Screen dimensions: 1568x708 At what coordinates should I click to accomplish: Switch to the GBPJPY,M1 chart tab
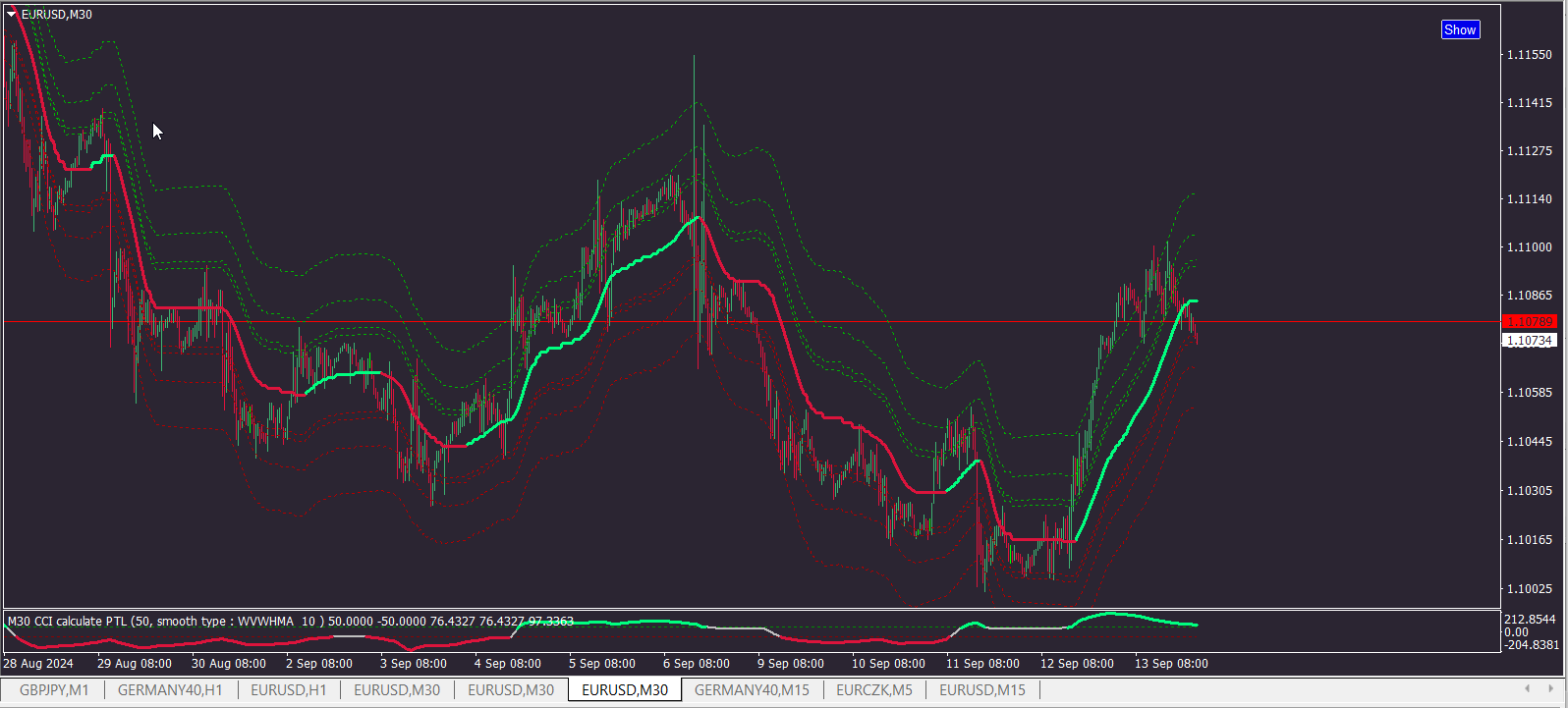pyautogui.click(x=54, y=690)
